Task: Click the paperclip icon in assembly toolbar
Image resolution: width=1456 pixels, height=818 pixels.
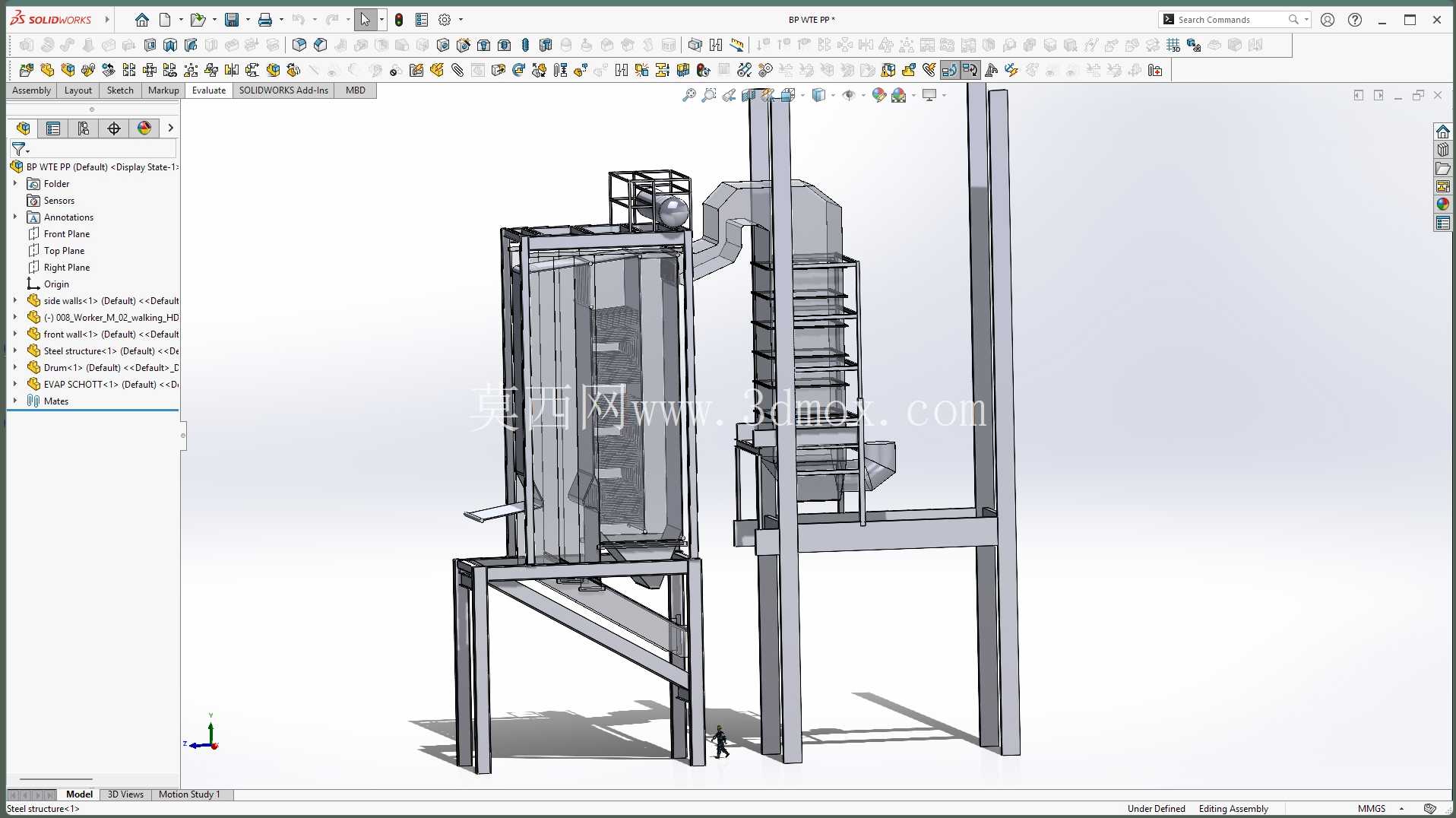Action: 457,71
